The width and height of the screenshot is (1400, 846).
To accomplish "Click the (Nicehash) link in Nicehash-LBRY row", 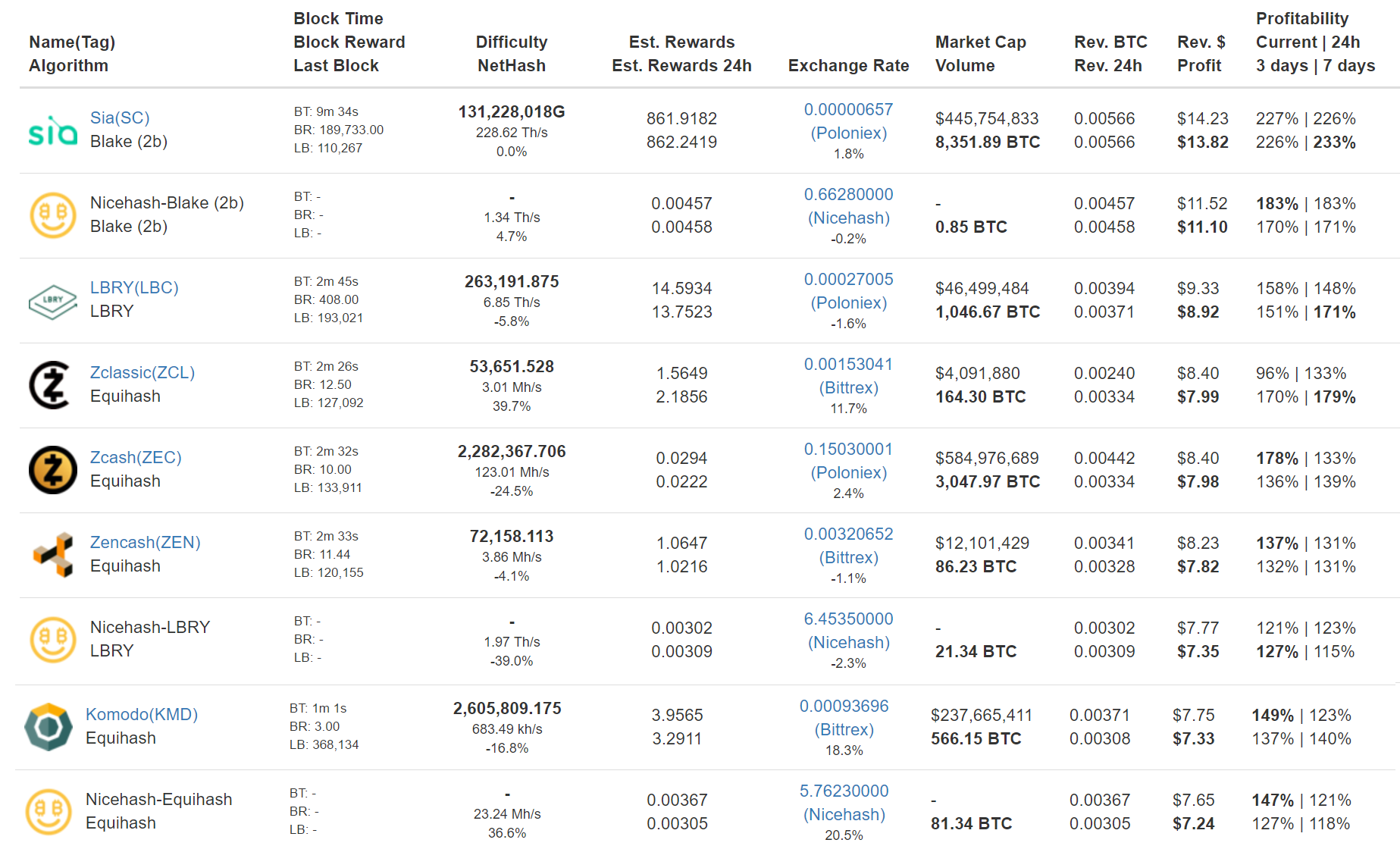I will [x=848, y=643].
